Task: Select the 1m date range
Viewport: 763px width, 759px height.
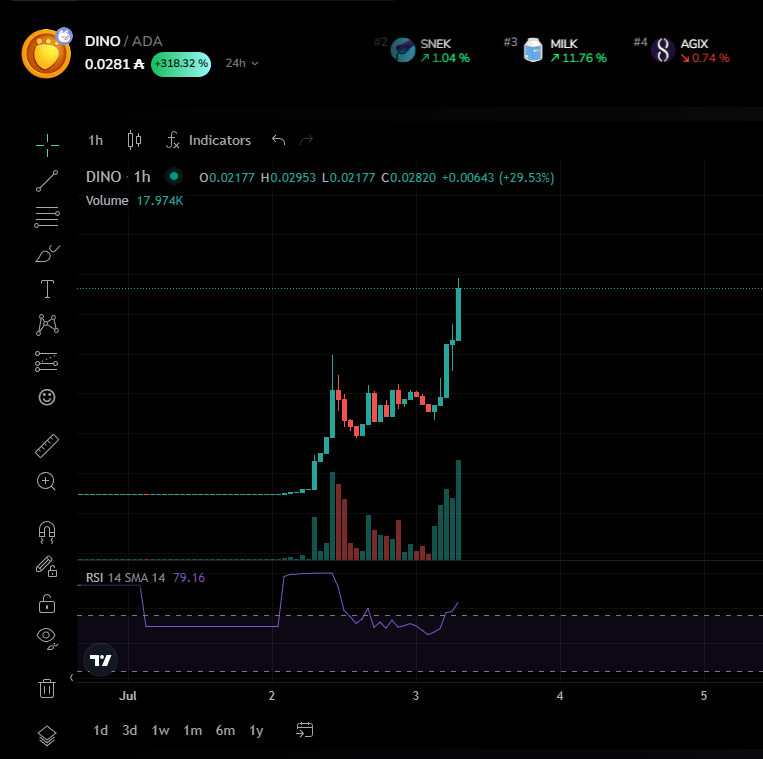Action: coord(193,730)
